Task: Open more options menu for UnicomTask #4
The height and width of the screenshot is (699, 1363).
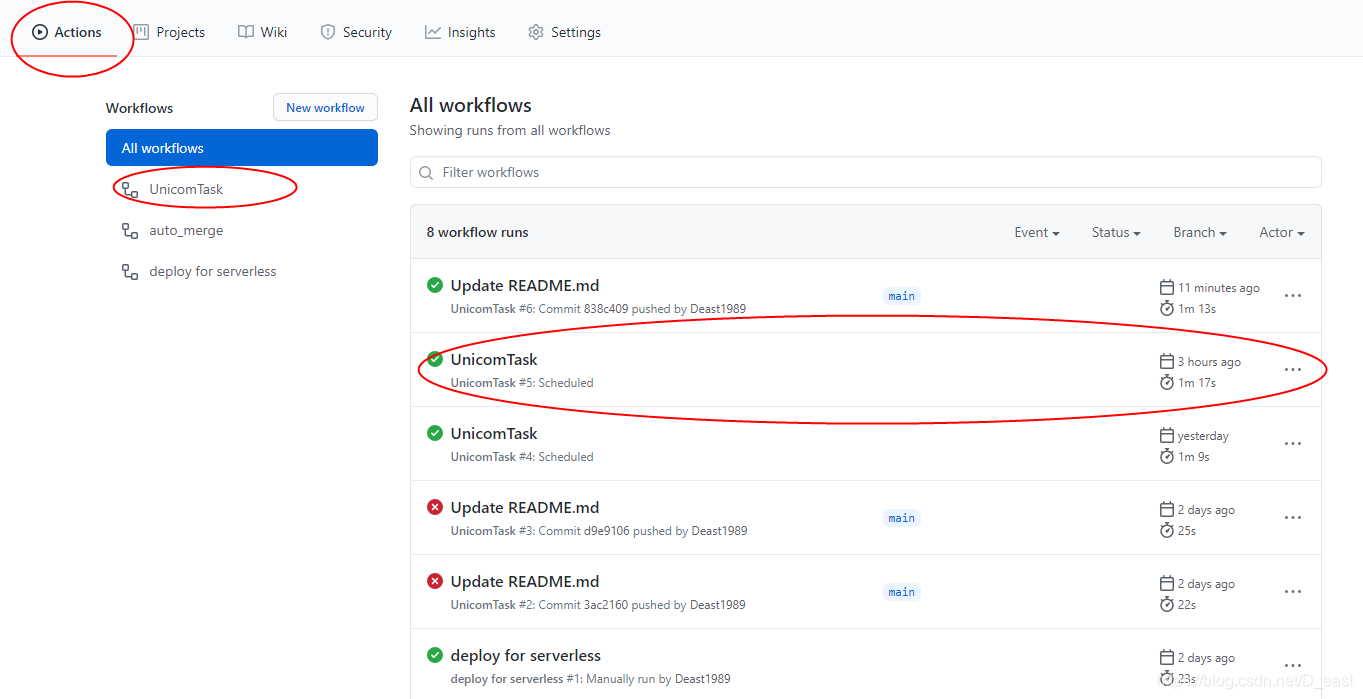Action: click(1293, 444)
